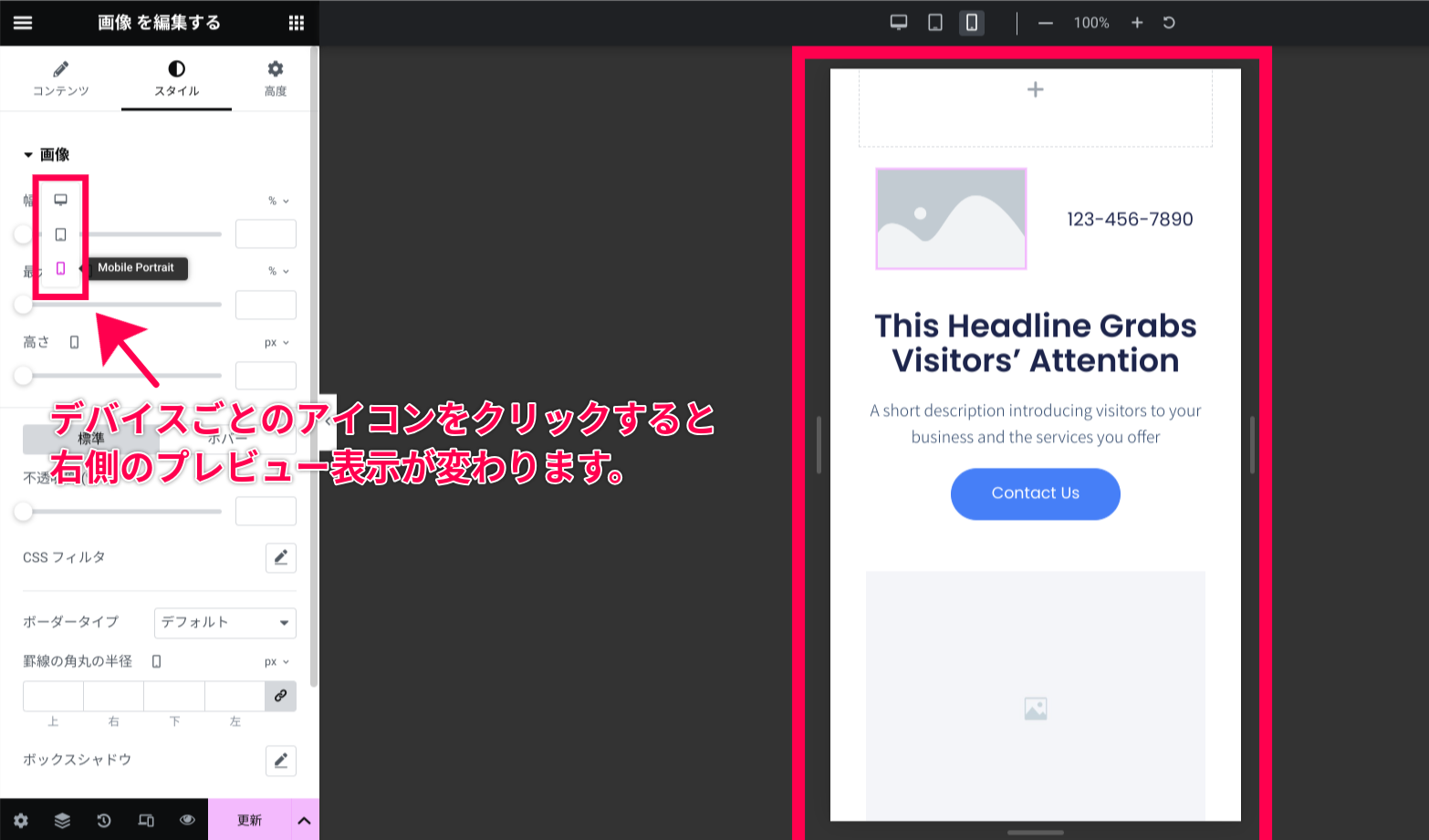This screenshot has height=840, width=1429.
Task: Click the max width slider track
Action: (122, 305)
